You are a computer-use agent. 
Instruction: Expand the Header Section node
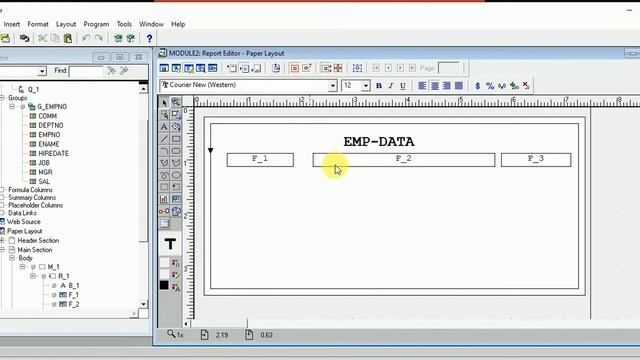[2, 240]
